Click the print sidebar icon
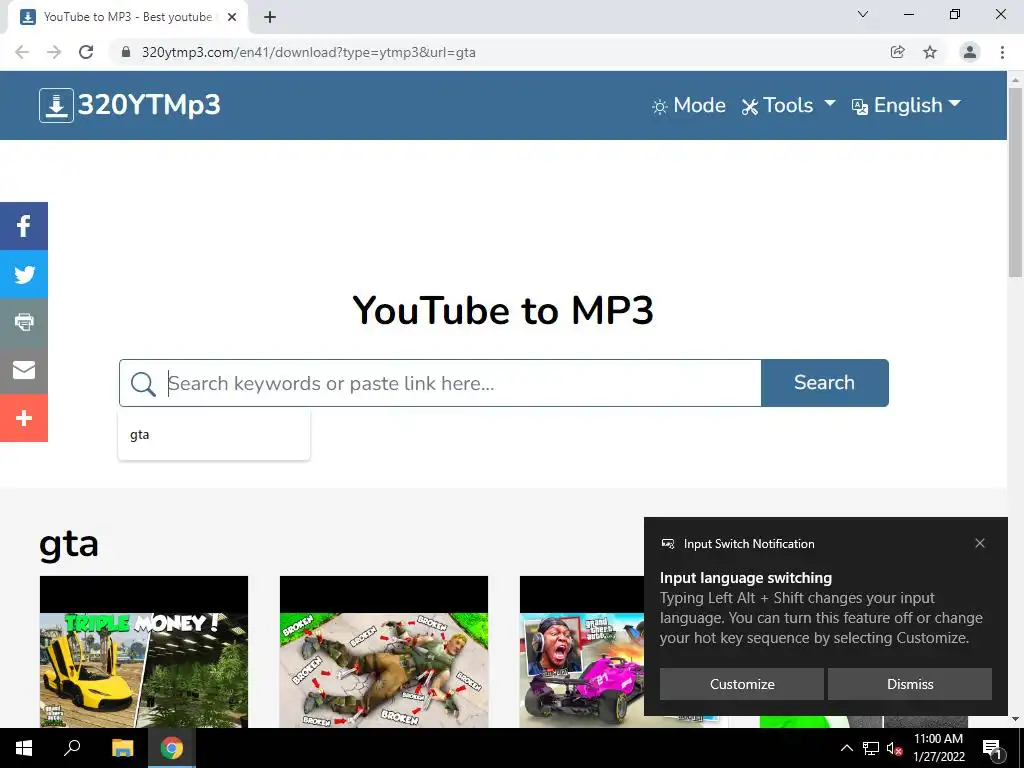Screen dimensions: 1024x768 (24, 322)
